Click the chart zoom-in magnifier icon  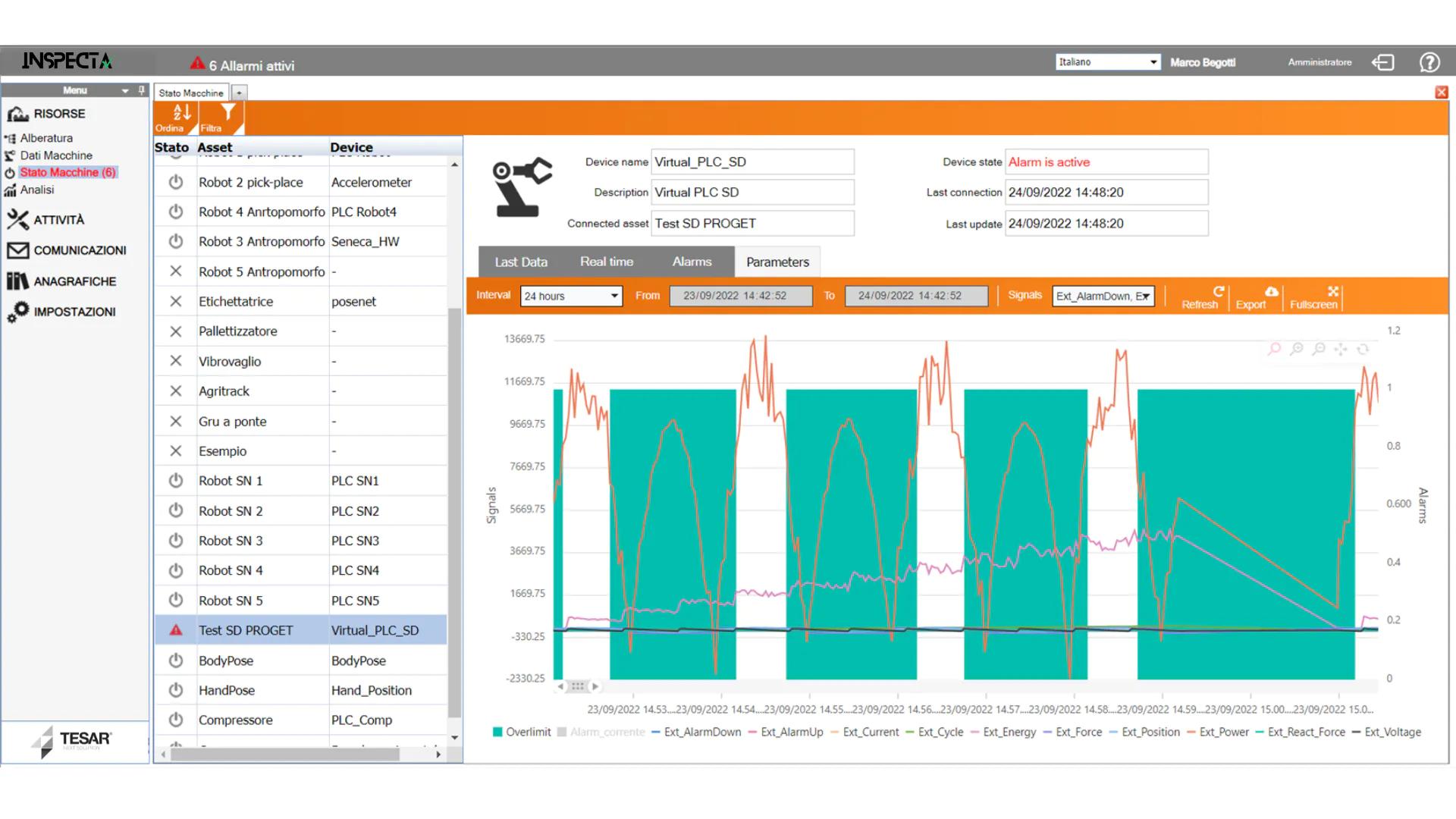coord(1297,349)
